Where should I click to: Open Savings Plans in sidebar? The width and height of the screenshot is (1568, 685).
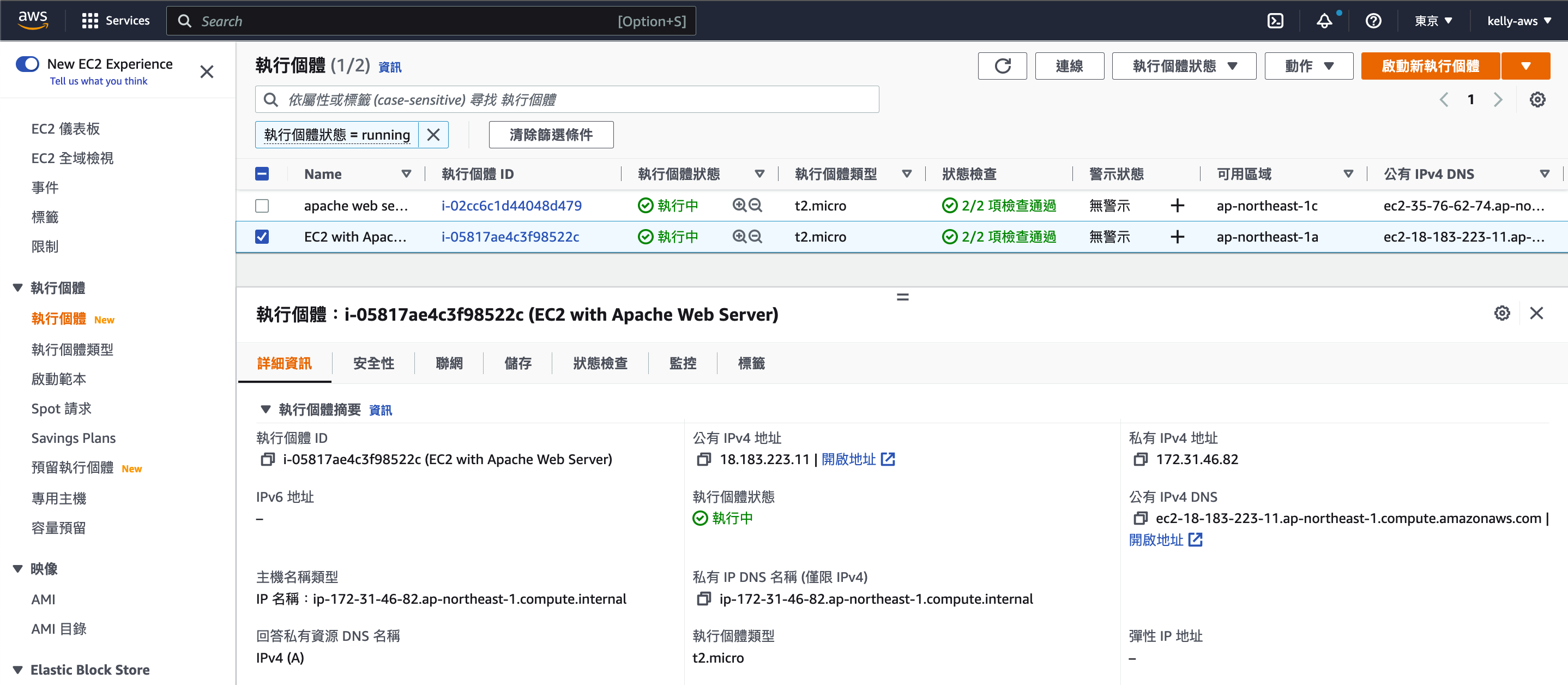pyautogui.click(x=74, y=438)
